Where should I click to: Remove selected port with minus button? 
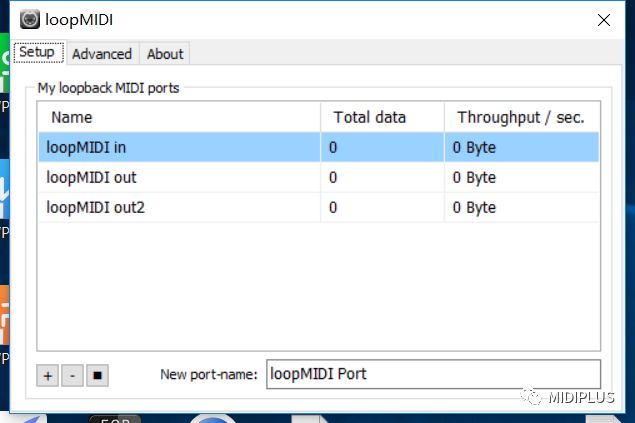click(72, 375)
